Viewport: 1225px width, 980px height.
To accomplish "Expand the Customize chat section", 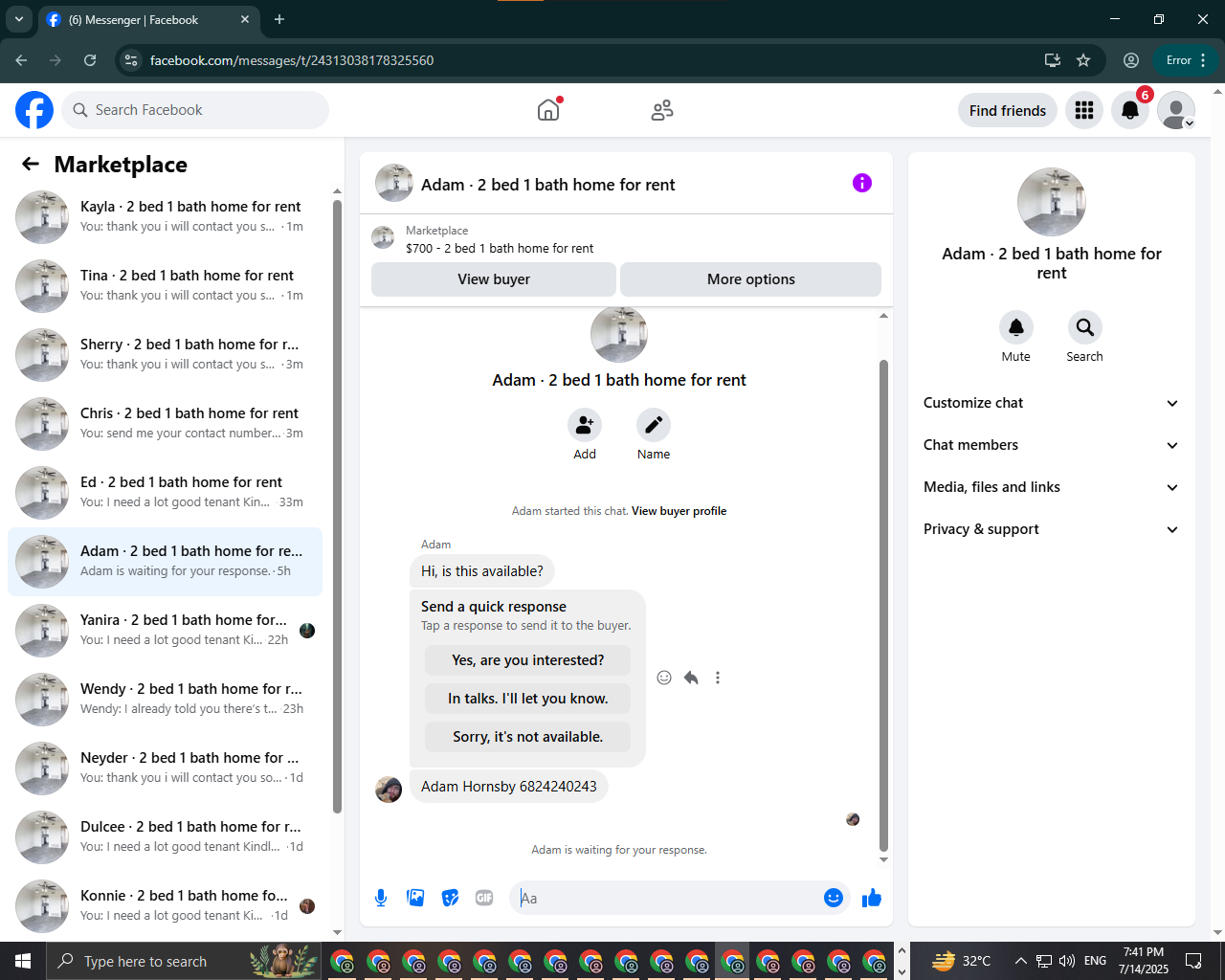I will point(1051,403).
